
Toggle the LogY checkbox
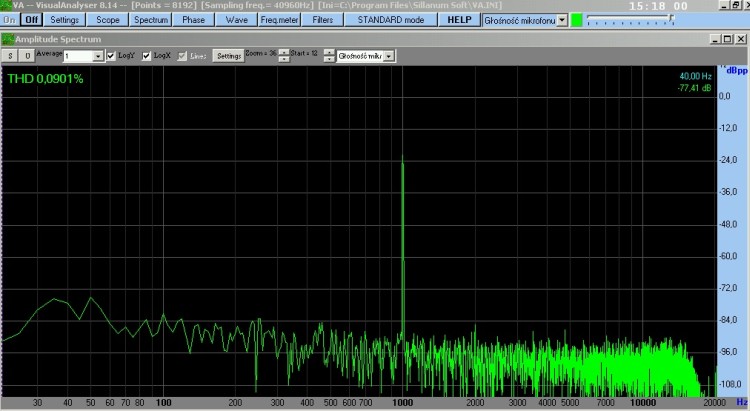[x=111, y=56]
